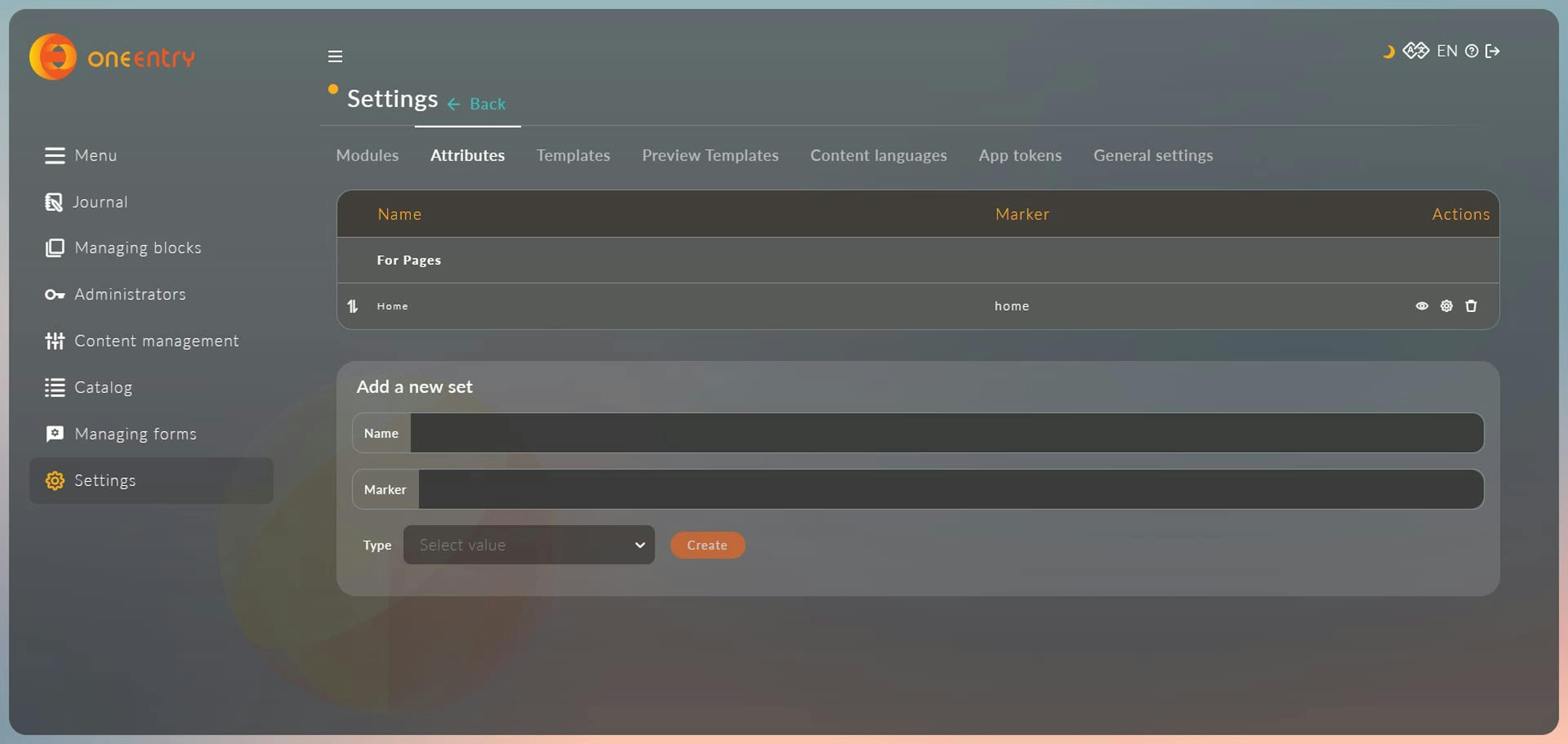The width and height of the screenshot is (1568, 744).
Task: Click the delete trash icon on Home row
Action: coord(1471,305)
